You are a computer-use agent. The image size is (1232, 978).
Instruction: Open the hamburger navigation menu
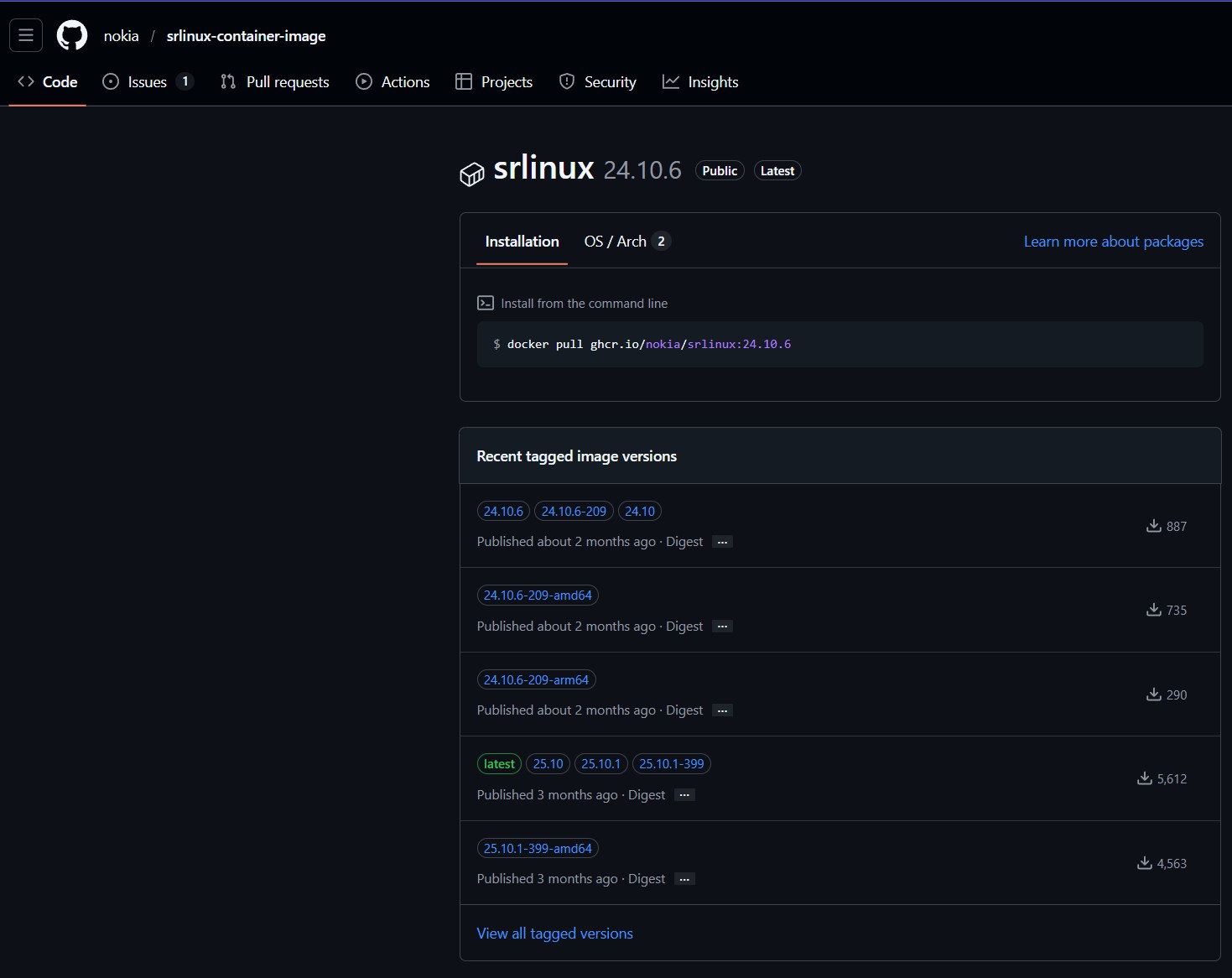[x=25, y=35]
